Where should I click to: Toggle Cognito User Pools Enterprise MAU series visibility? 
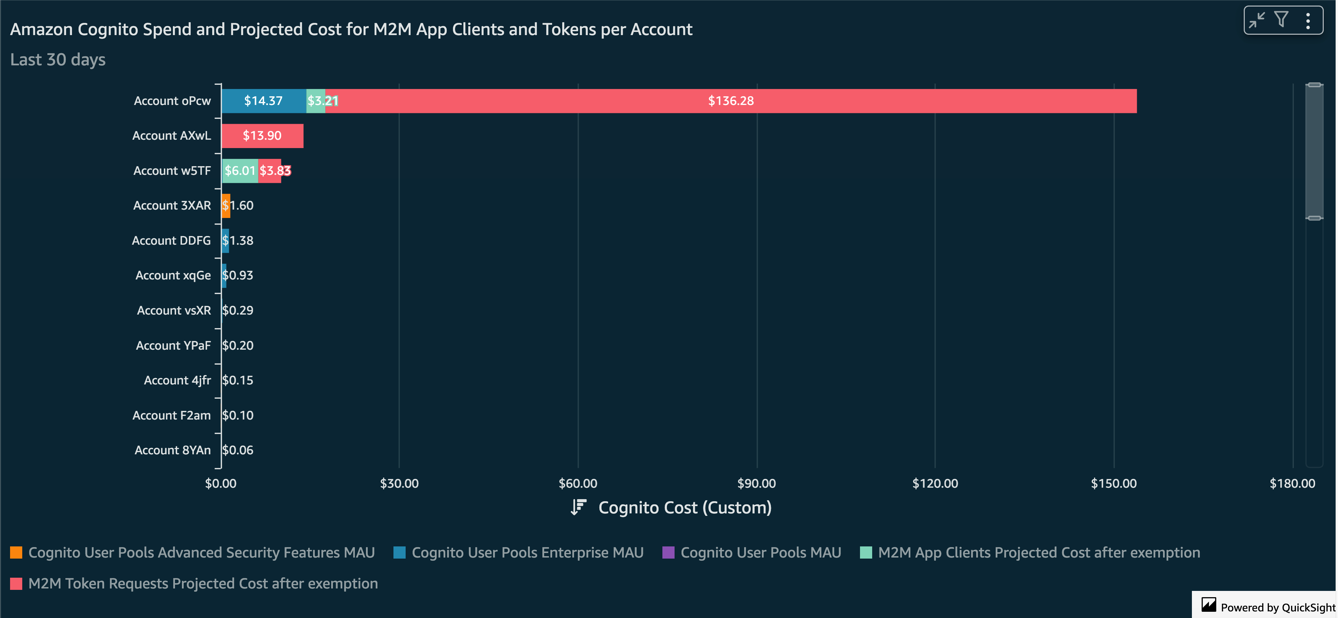click(519, 552)
